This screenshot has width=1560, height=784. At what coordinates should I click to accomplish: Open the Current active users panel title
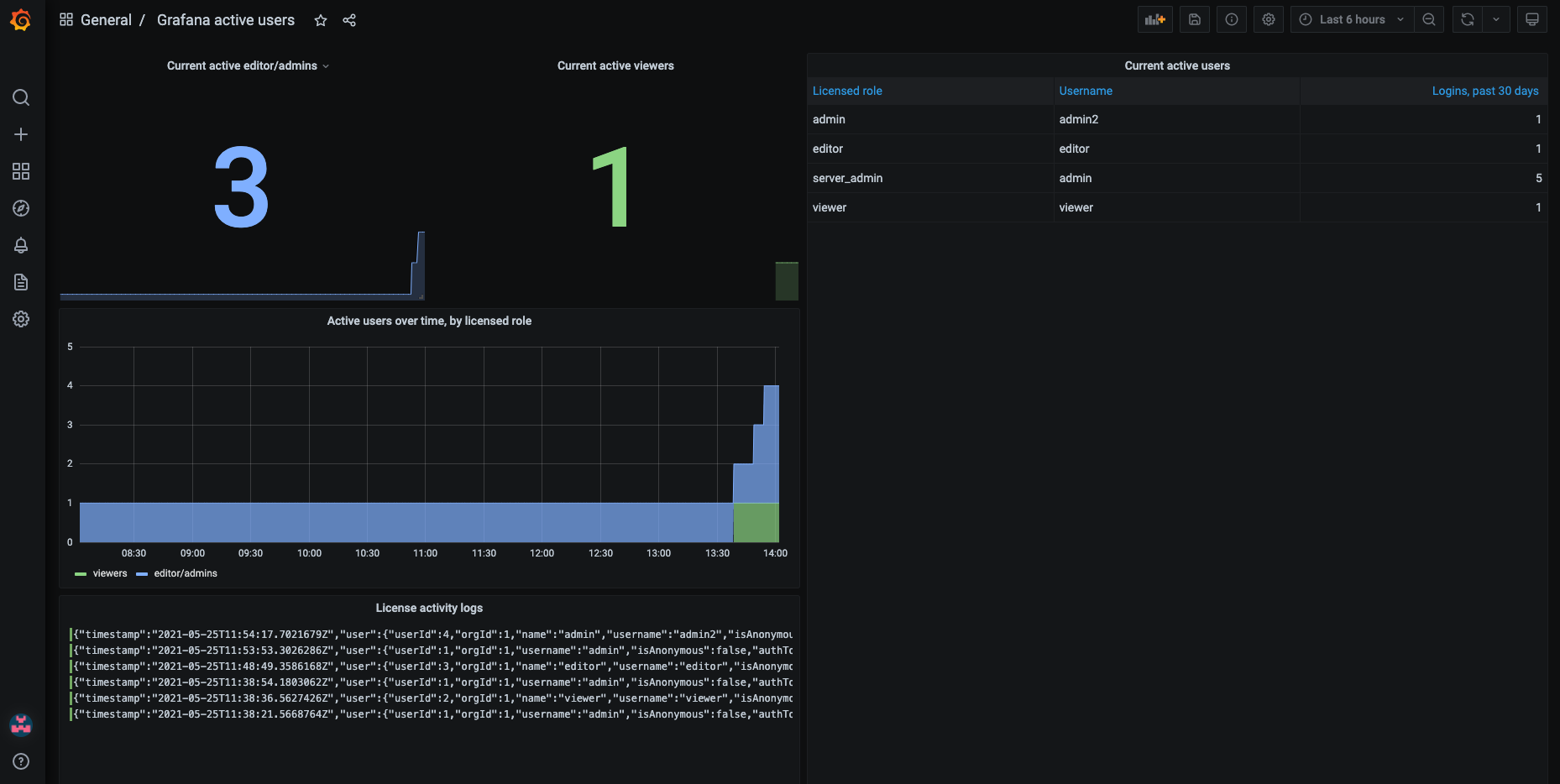click(x=1177, y=65)
